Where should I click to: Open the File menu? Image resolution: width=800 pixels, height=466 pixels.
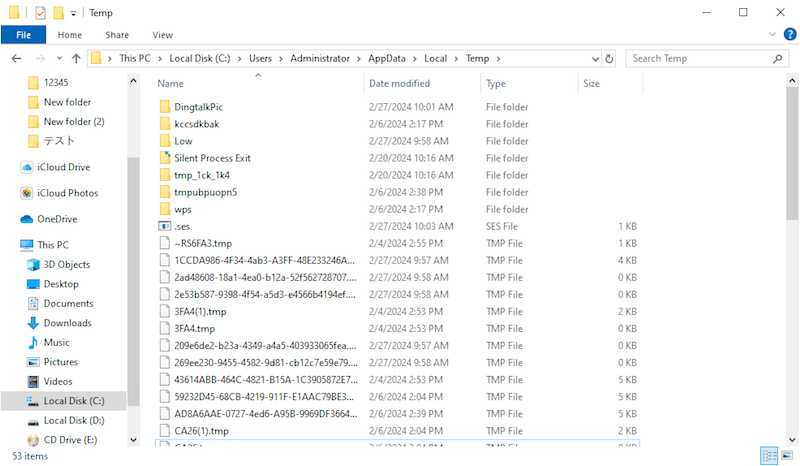[x=22, y=35]
